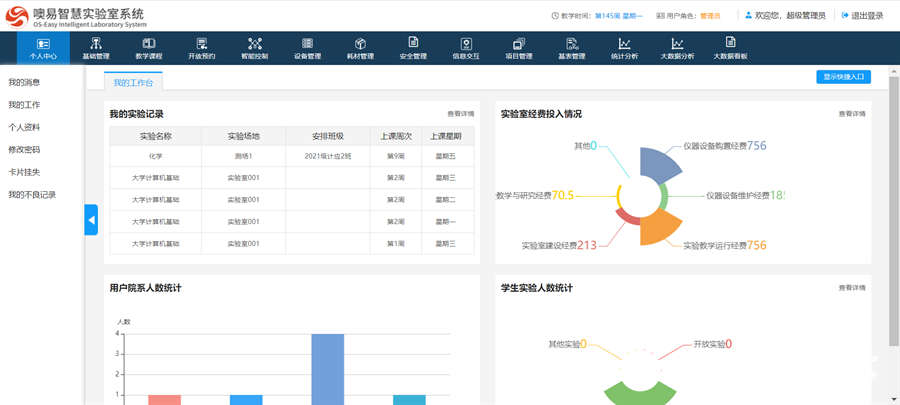Click the 显示快捷入口 button

(843, 77)
